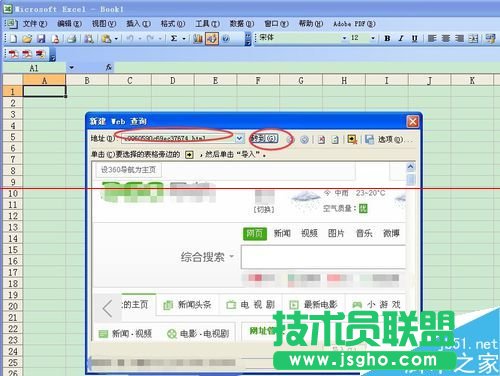This screenshot has height=376, width=500.
Task: Open the 工具 (Tools) menu
Action: point(207,24)
